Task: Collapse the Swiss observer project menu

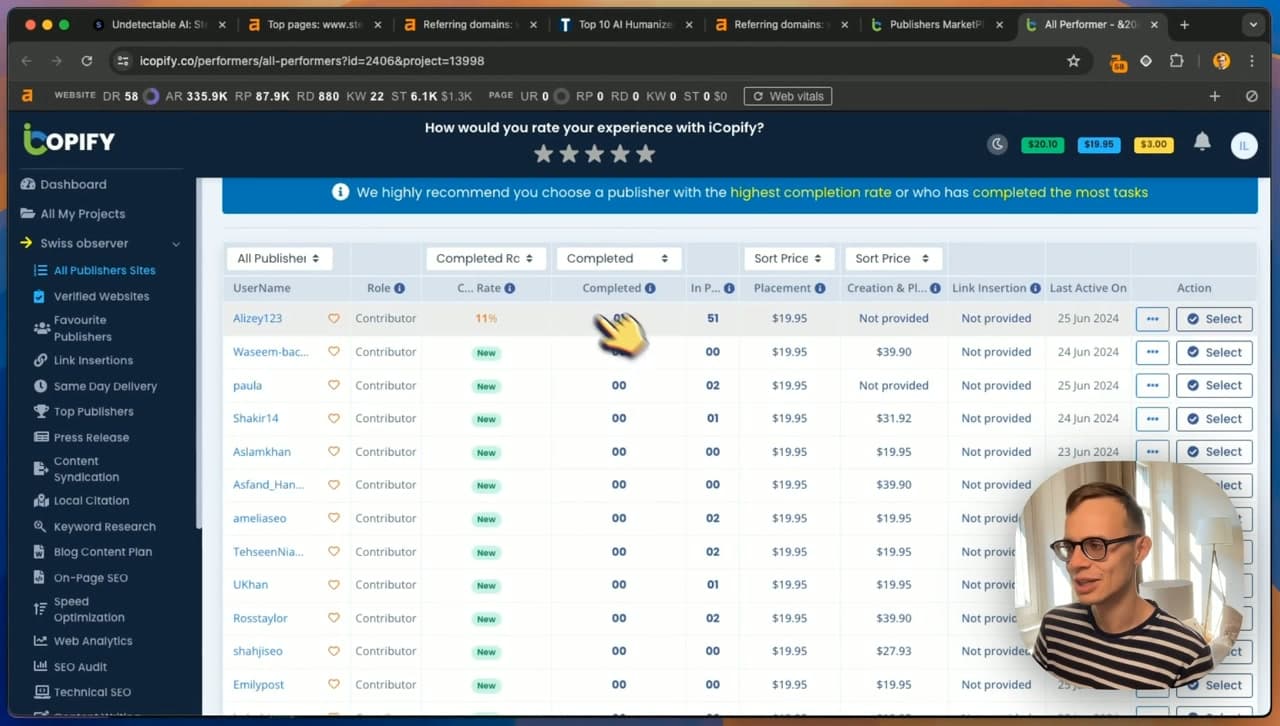Action: tap(176, 244)
